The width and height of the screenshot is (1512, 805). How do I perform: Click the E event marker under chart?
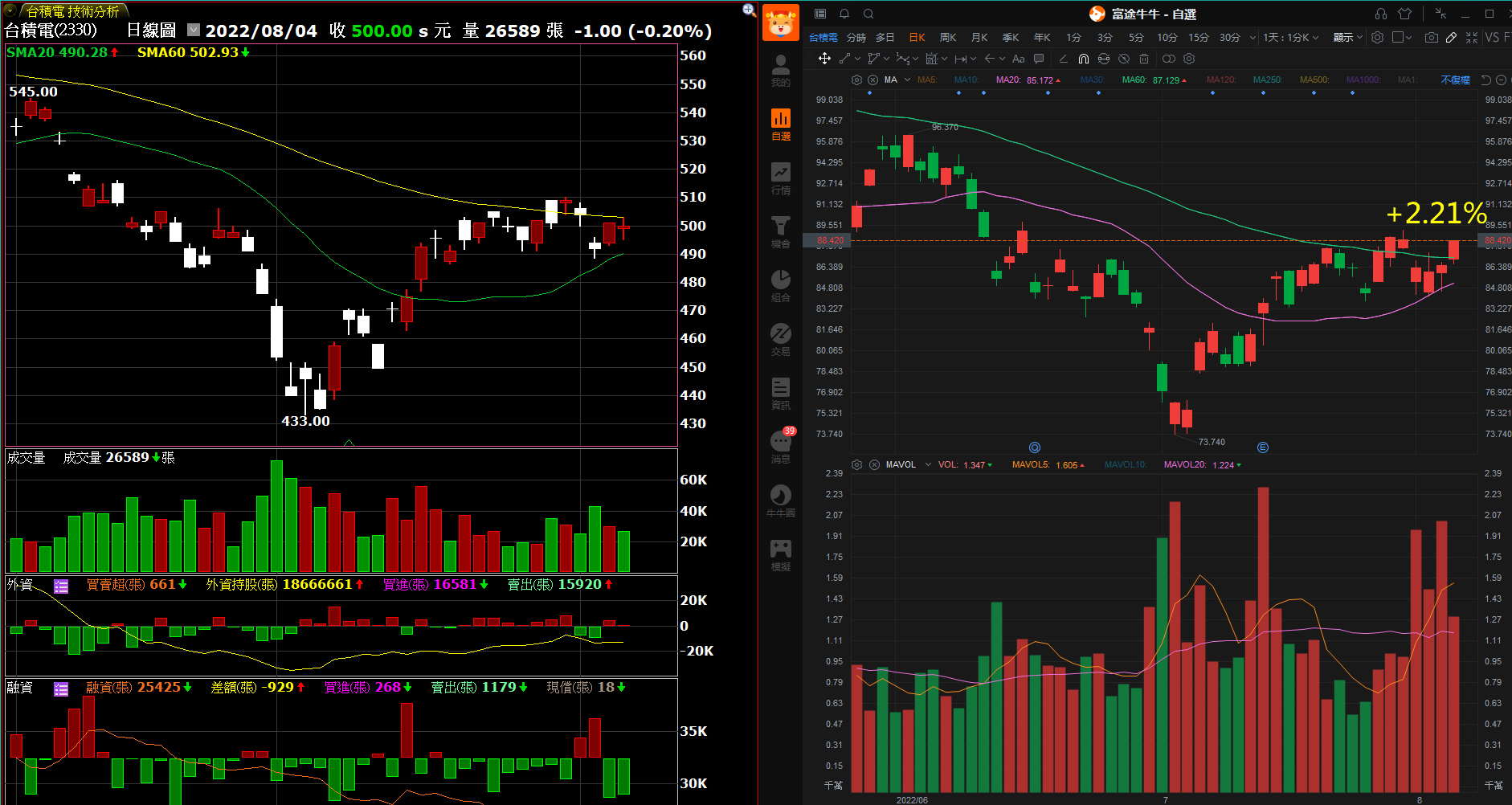point(1263,447)
